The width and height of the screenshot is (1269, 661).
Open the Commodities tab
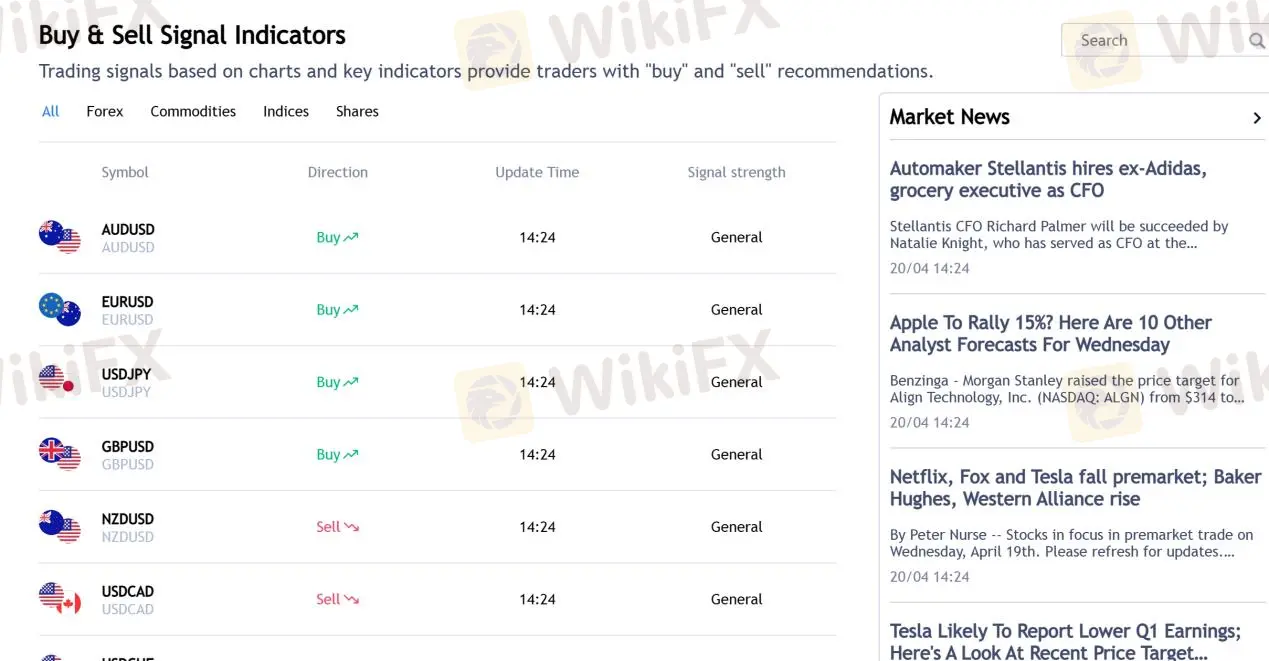[x=192, y=111]
